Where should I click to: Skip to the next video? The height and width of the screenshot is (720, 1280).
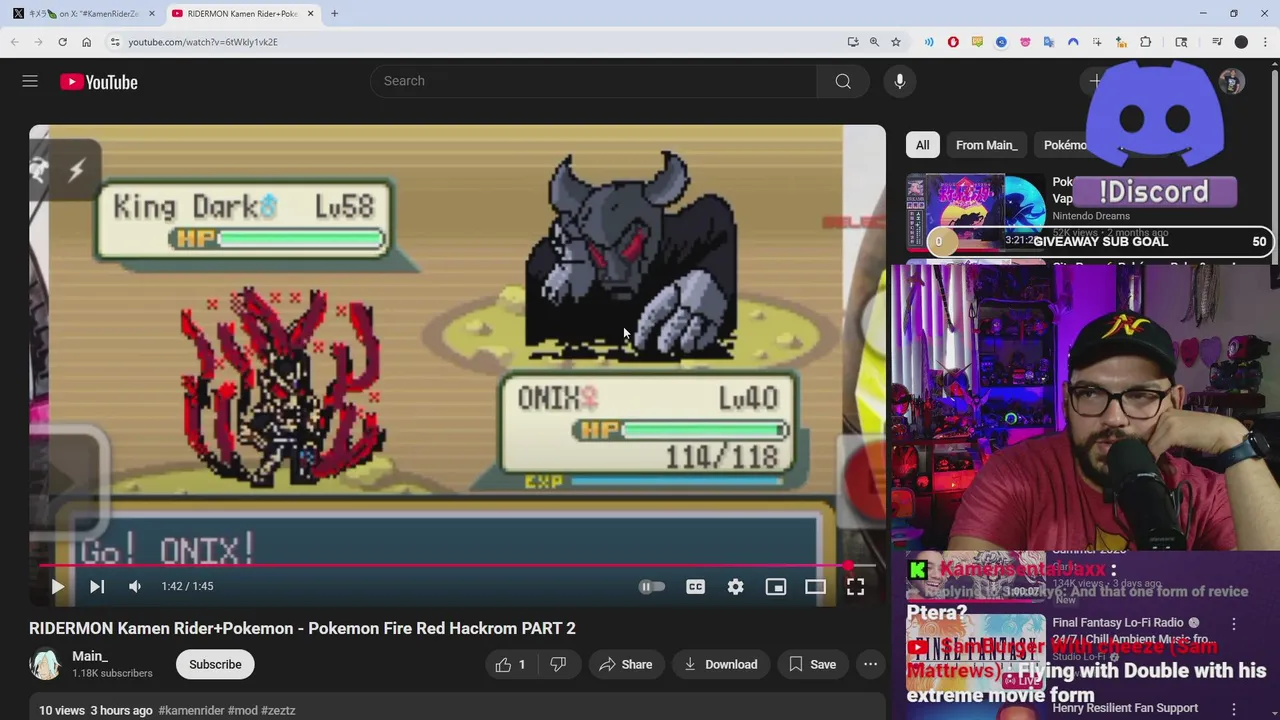pyautogui.click(x=97, y=587)
